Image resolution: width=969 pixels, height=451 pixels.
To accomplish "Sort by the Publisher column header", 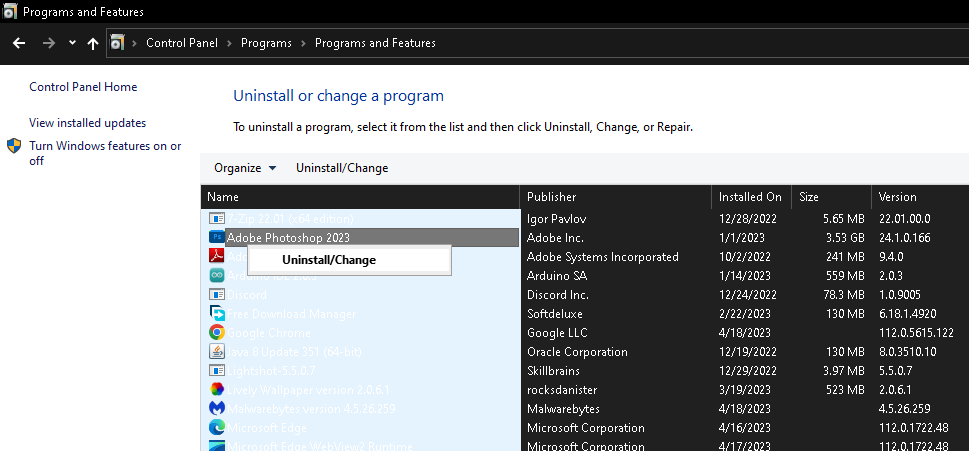I will click(616, 197).
